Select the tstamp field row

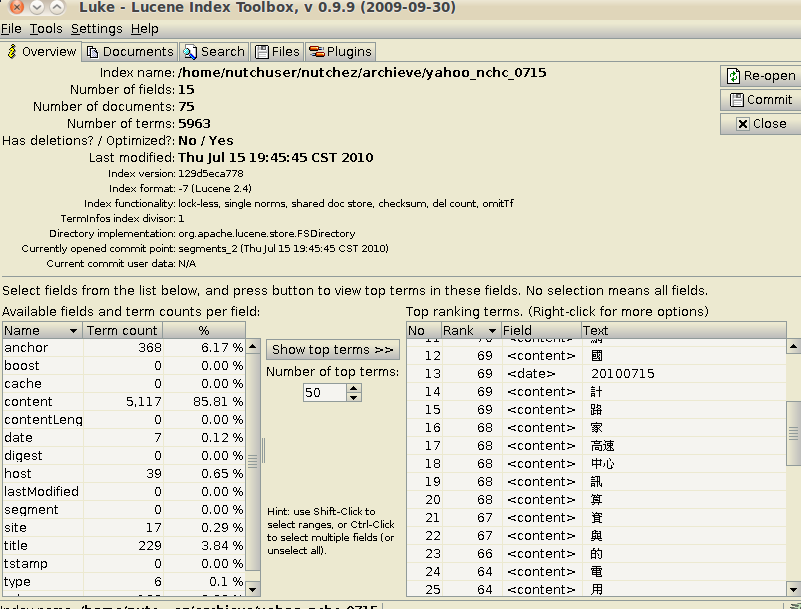pyautogui.click(x=124, y=564)
